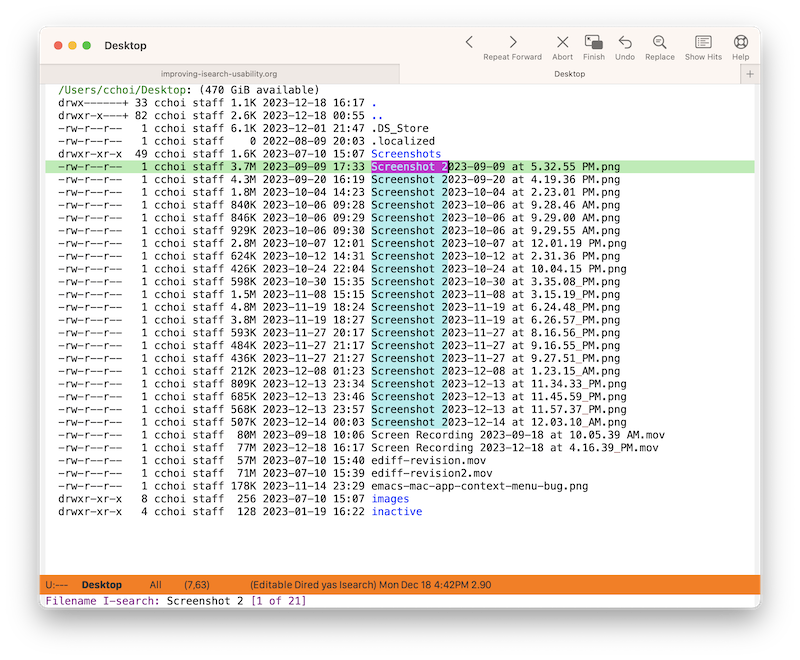
Task: Click the Desktop buffer name in mode line
Action: tap(102, 585)
